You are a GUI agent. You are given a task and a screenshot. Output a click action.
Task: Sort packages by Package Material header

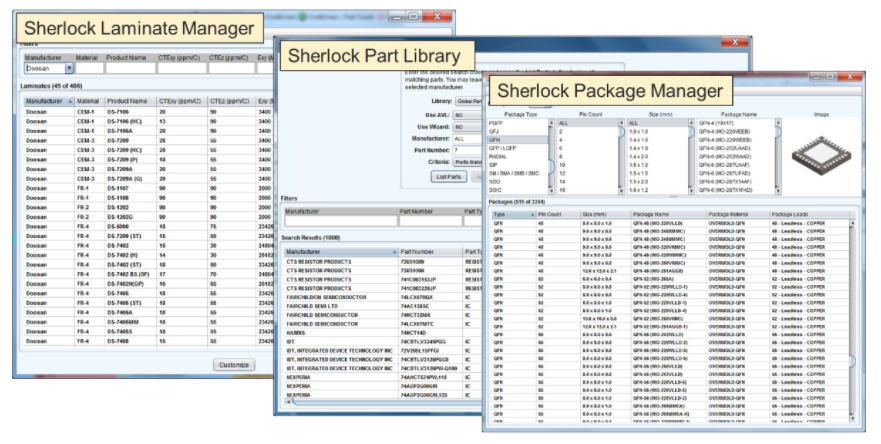coord(737,214)
